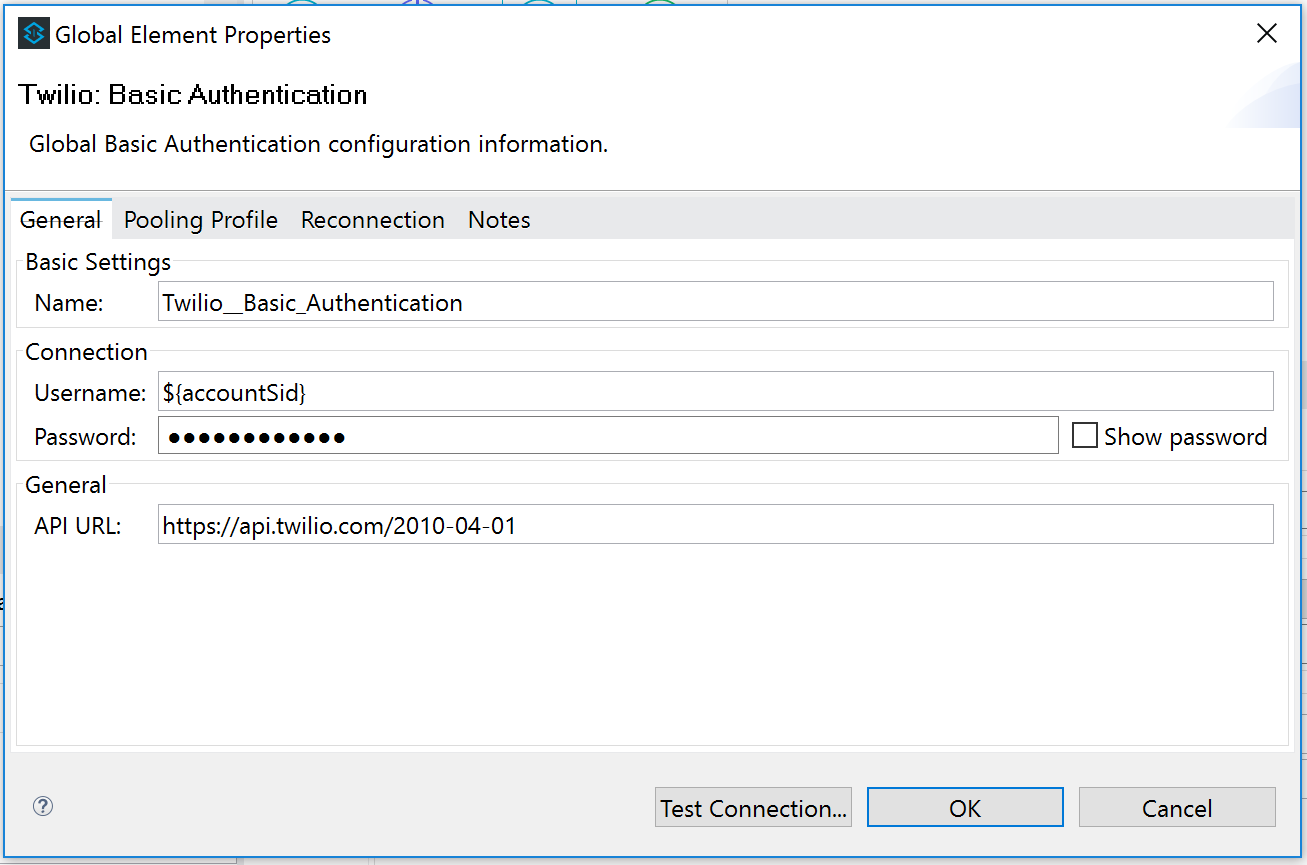The image size is (1307, 865).
Task: Switch to the General tab
Action: tap(61, 220)
